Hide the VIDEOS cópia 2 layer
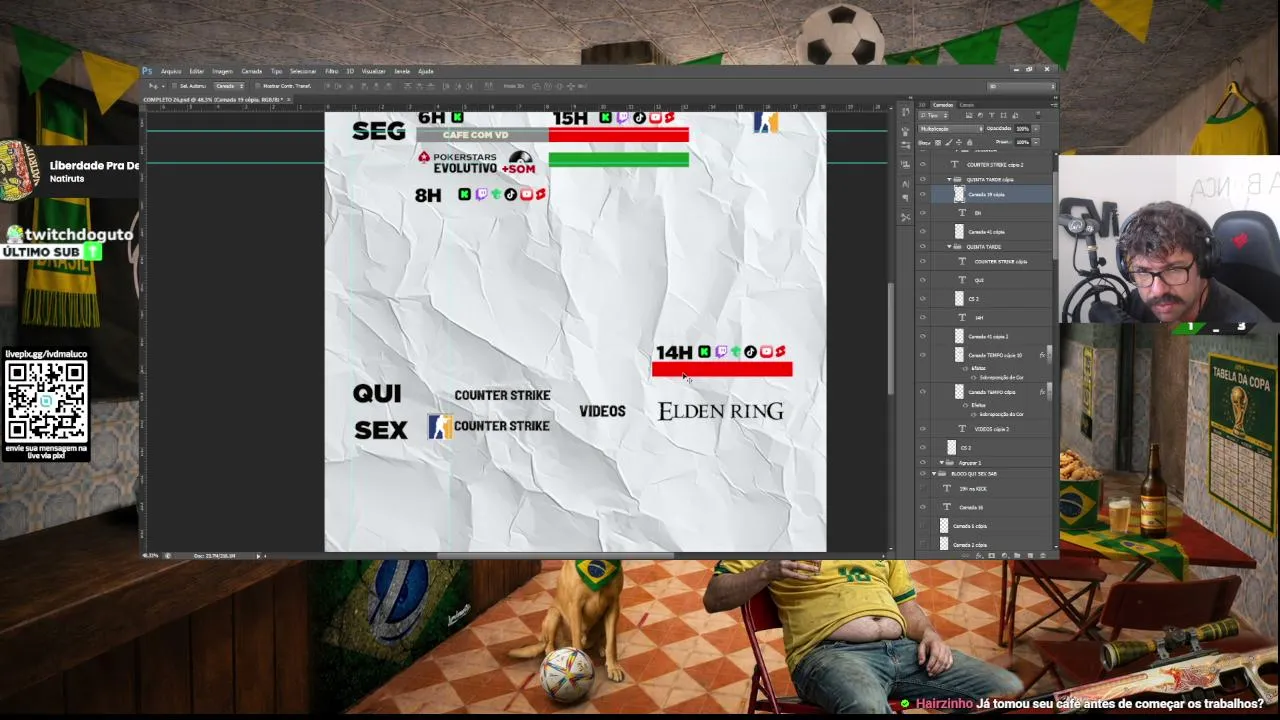The width and height of the screenshot is (1280, 720). (923, 429)
